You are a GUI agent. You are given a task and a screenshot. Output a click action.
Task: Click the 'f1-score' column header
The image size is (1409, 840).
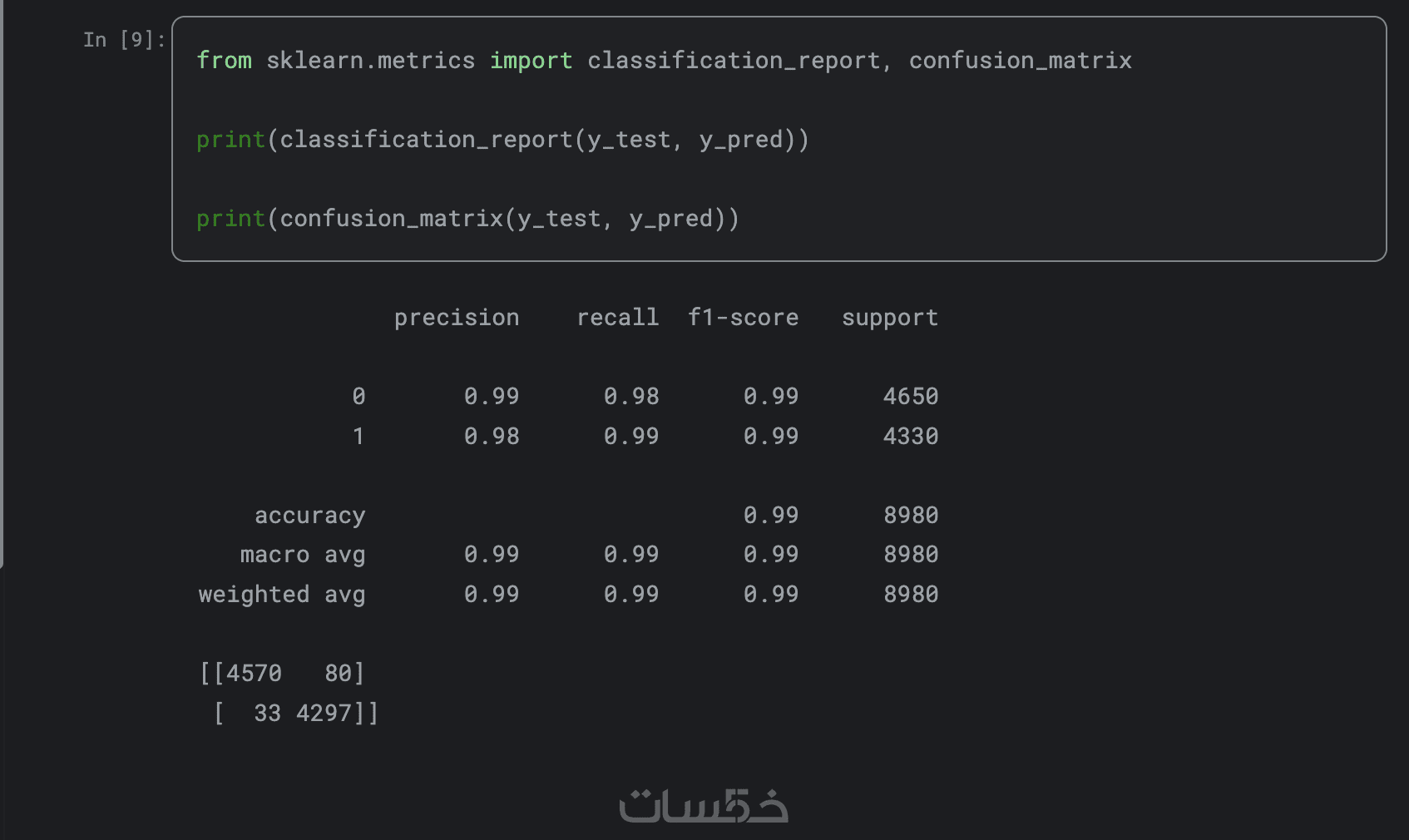743,318
